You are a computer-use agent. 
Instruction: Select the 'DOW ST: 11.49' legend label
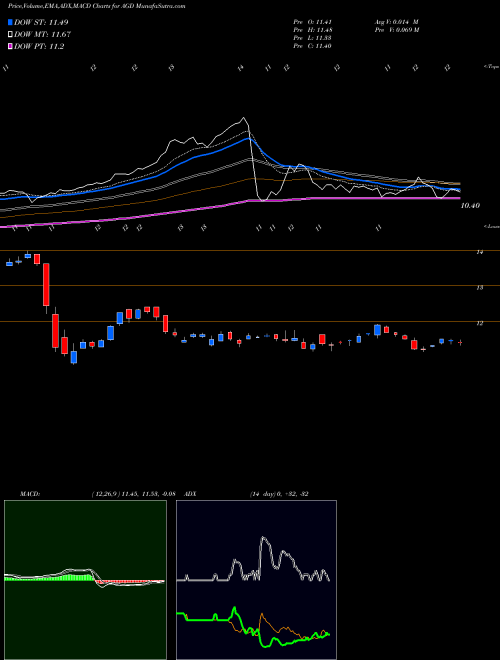pos(41,22)
